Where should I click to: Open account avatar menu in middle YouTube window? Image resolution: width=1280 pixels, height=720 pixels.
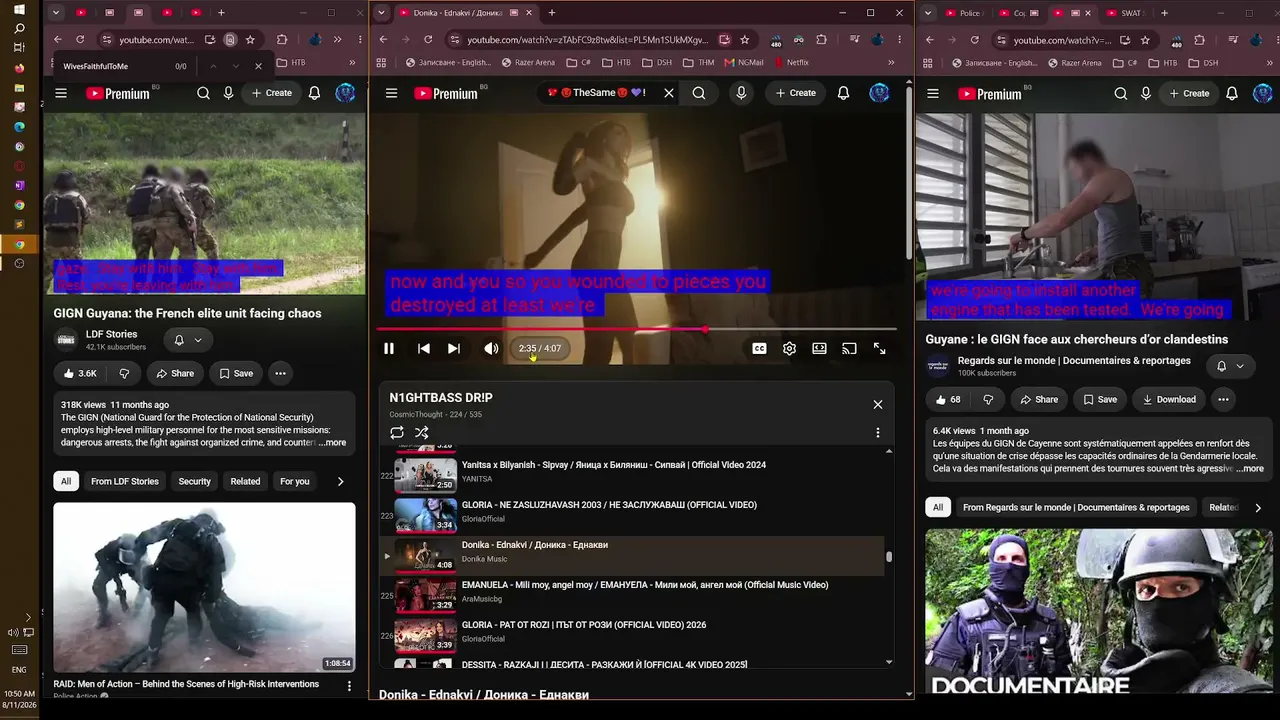pos(880,93)
